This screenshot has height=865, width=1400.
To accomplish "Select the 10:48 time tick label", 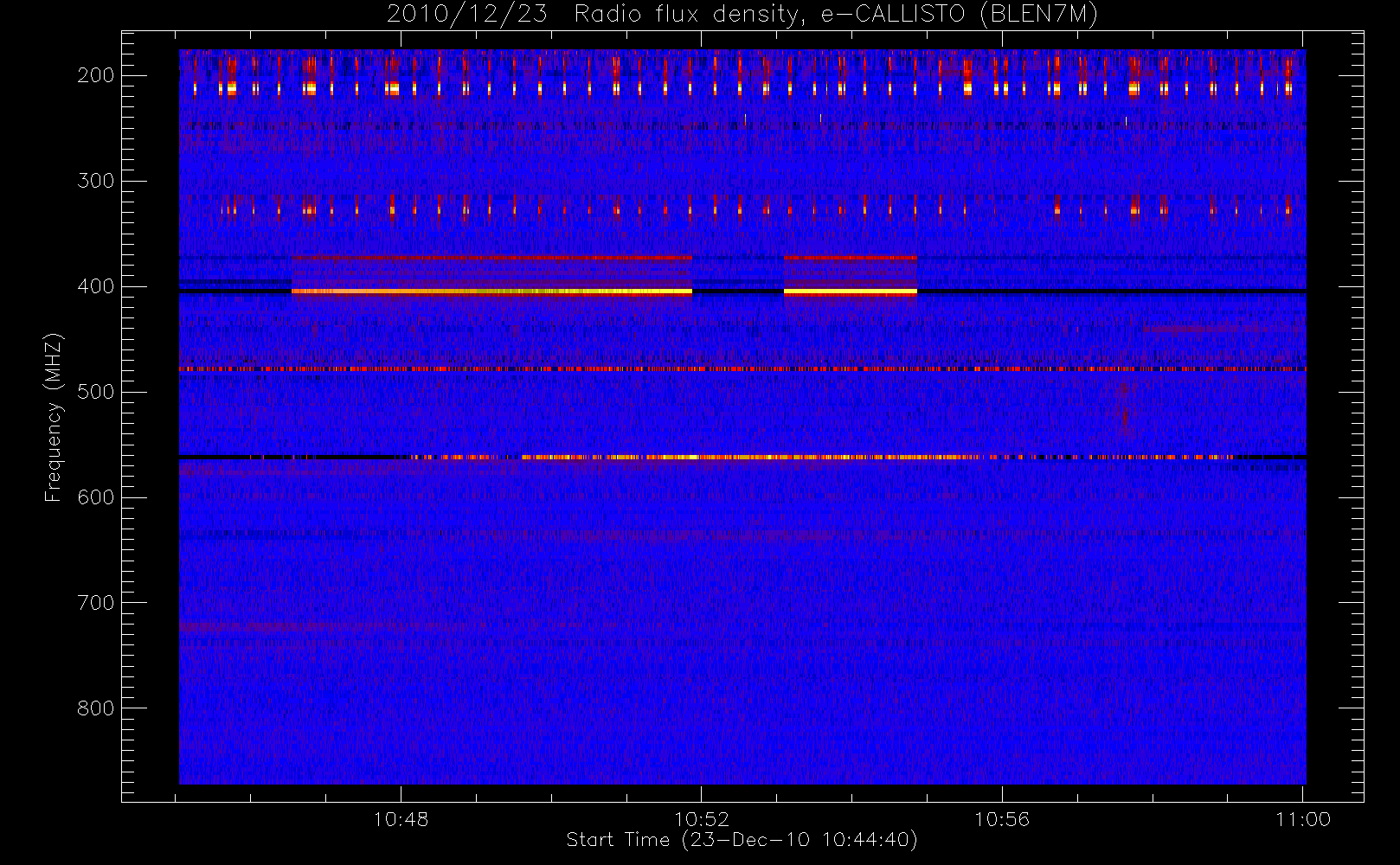I will (401, 819).
